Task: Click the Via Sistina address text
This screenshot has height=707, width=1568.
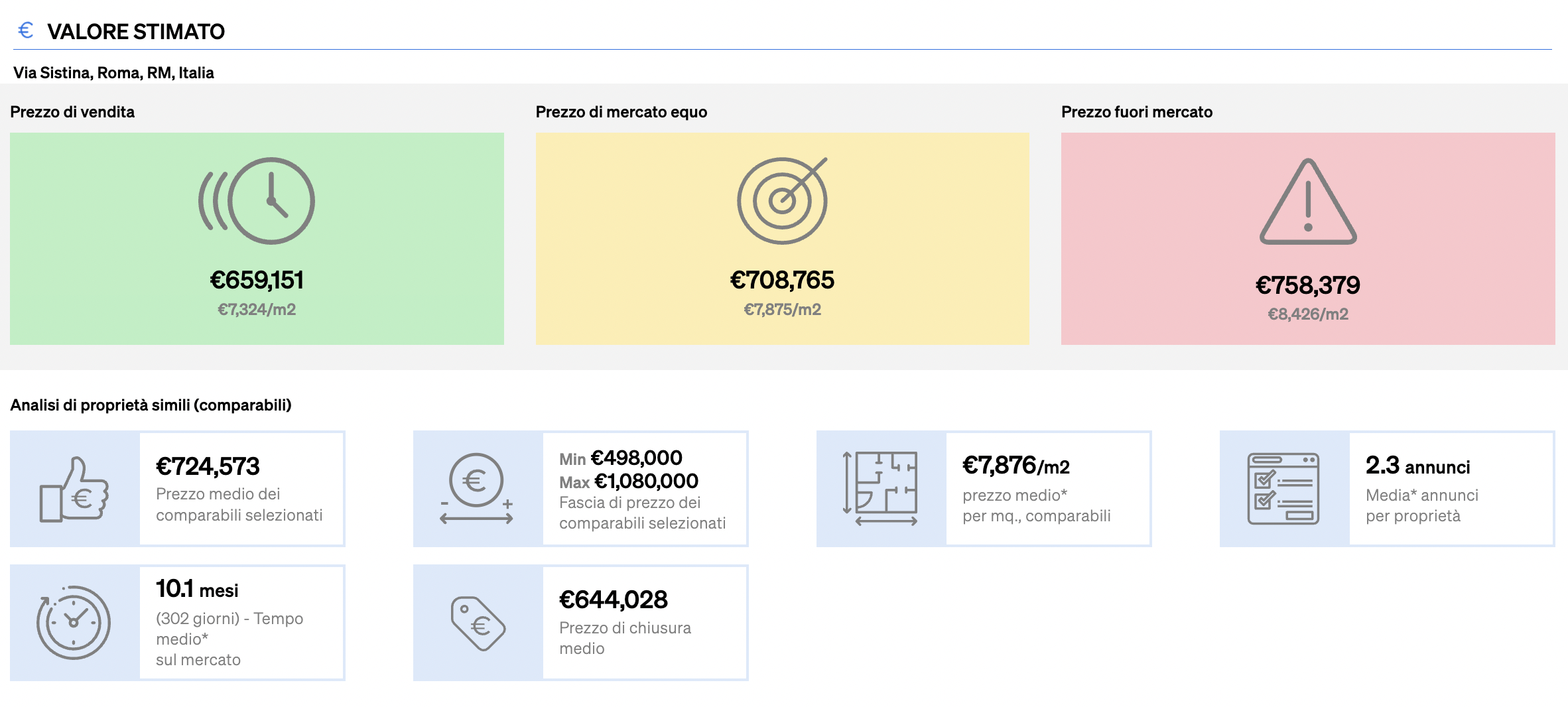Action: click(x=113, y=73)
